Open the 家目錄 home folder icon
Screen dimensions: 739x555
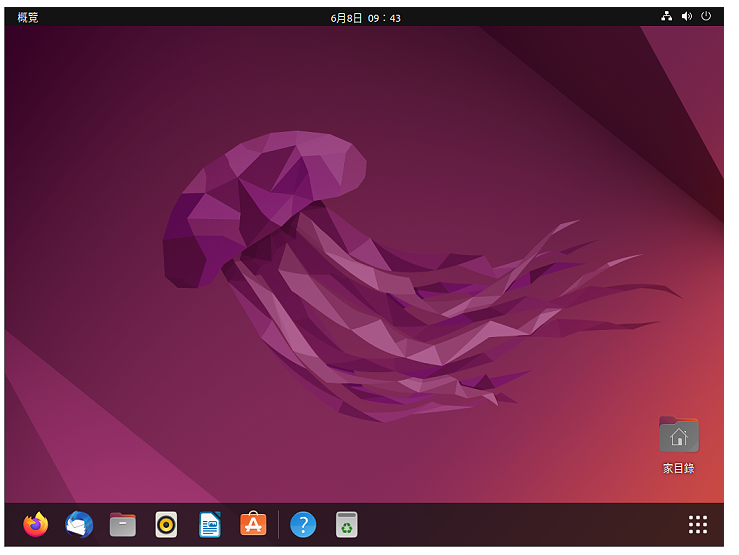679,434
